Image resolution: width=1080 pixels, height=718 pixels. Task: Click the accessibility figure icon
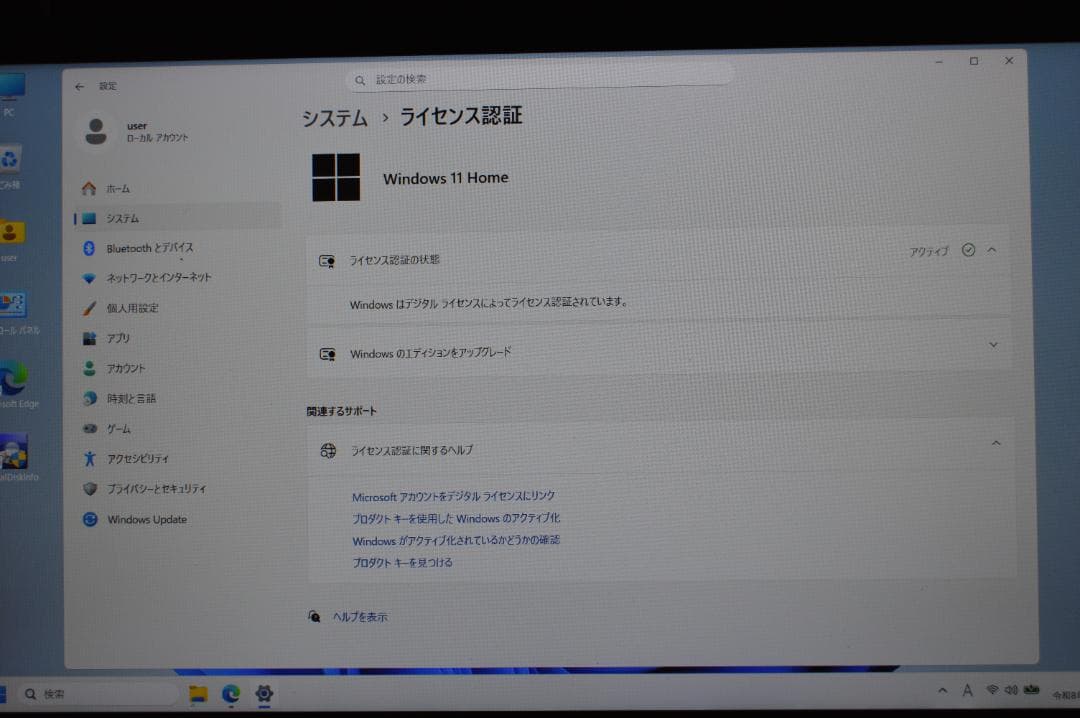[90, 459]
